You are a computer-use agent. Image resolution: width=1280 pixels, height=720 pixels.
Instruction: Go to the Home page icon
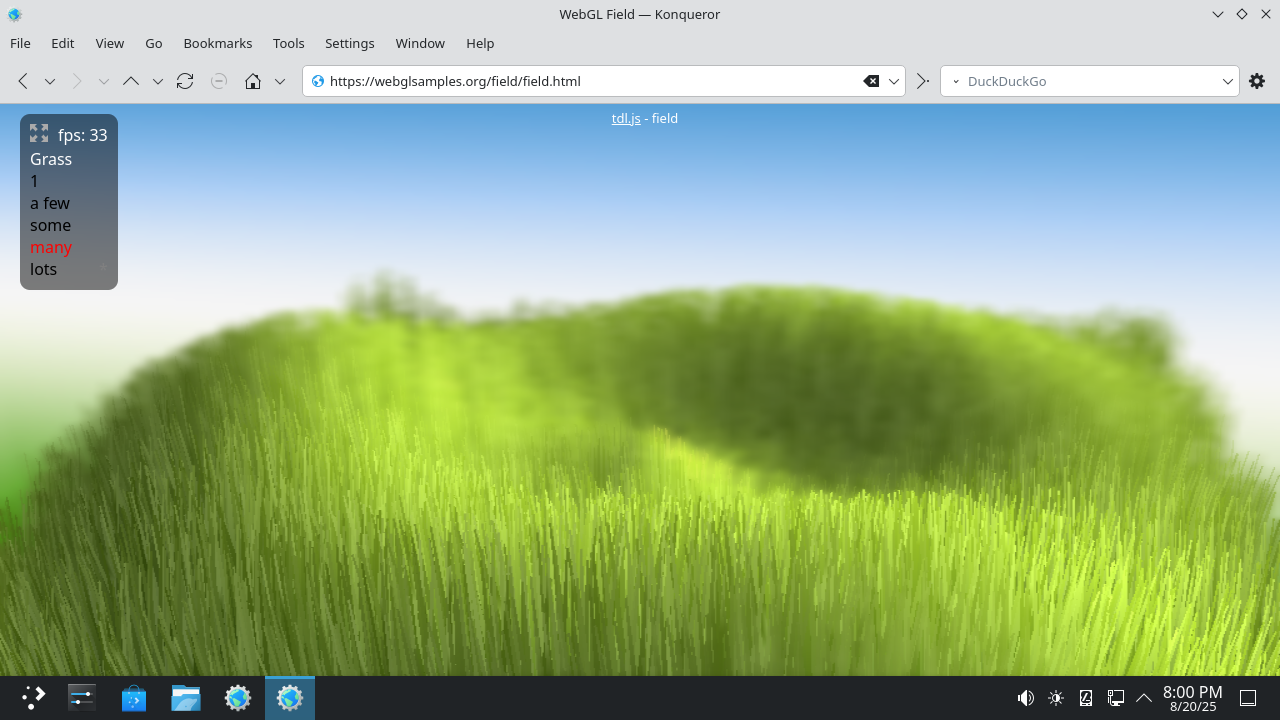(253, 81)
